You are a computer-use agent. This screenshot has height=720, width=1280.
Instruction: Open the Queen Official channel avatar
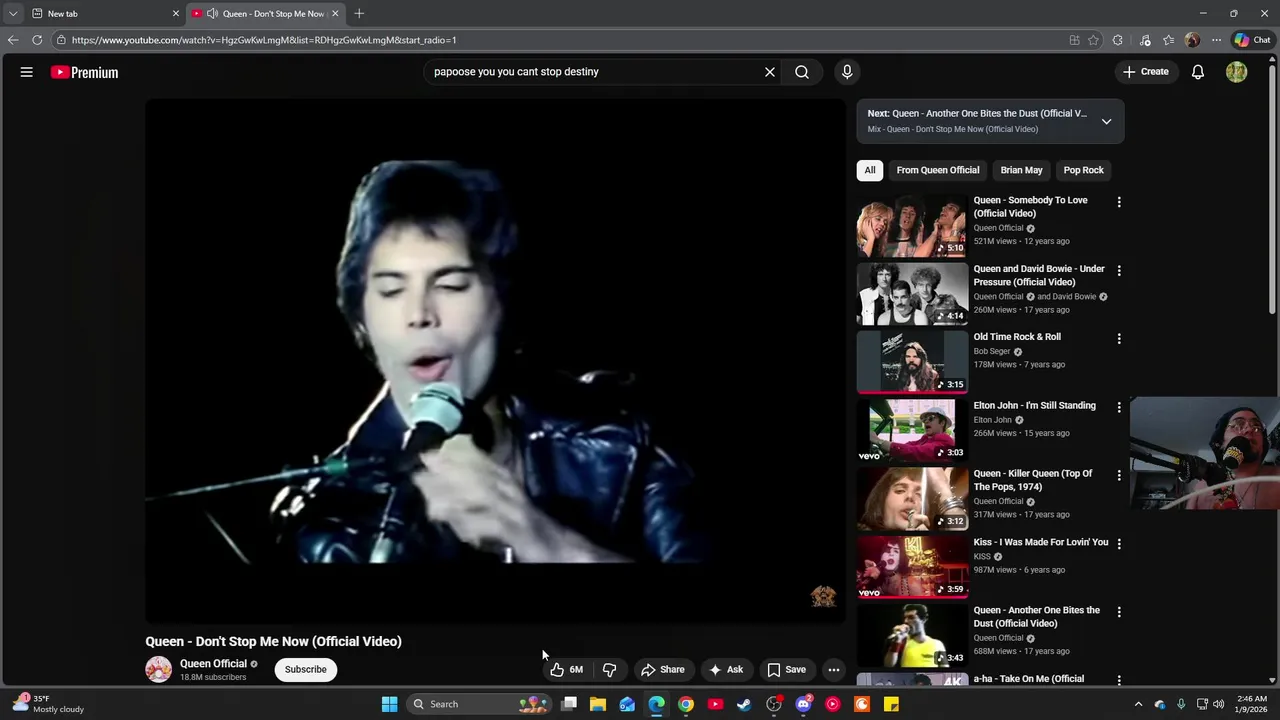pos(158,670)
